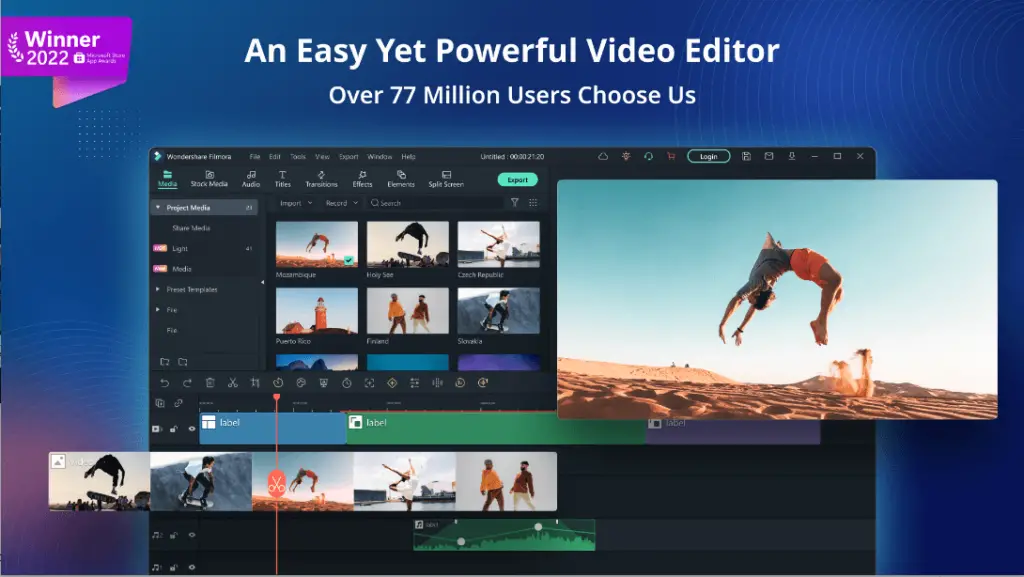This screenshot has width=1024, height=577.
Task: Open the Effects tab
Action: [x=362, y=179]
